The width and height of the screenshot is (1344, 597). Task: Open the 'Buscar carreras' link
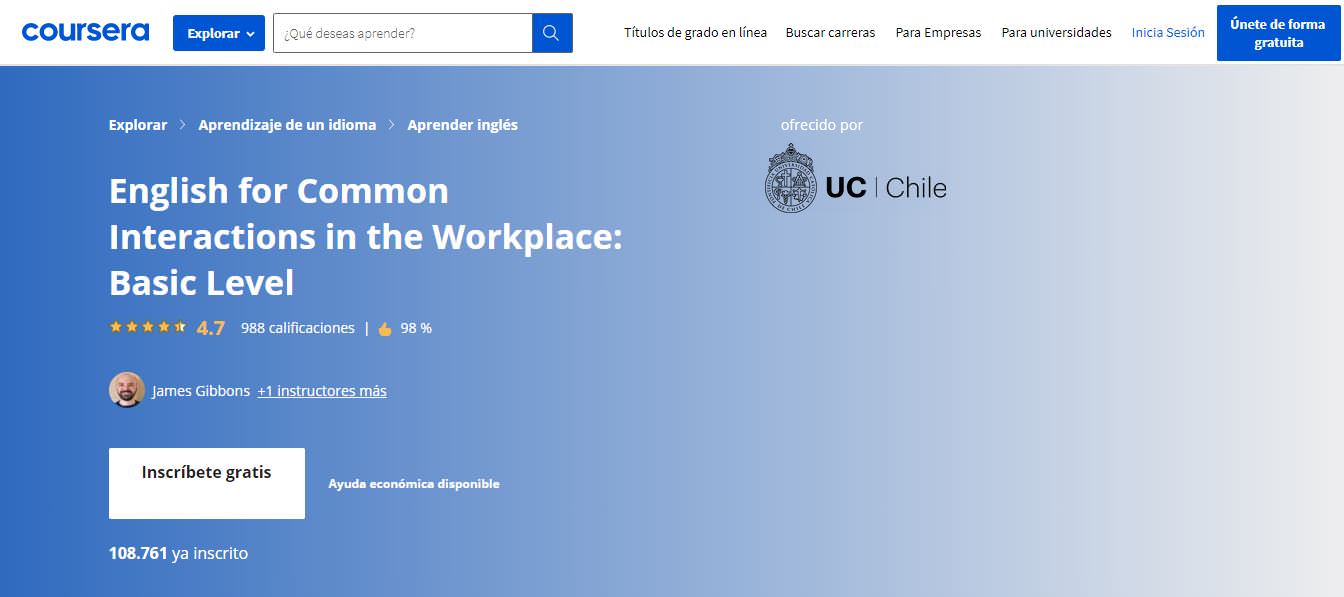click(830, 33)
